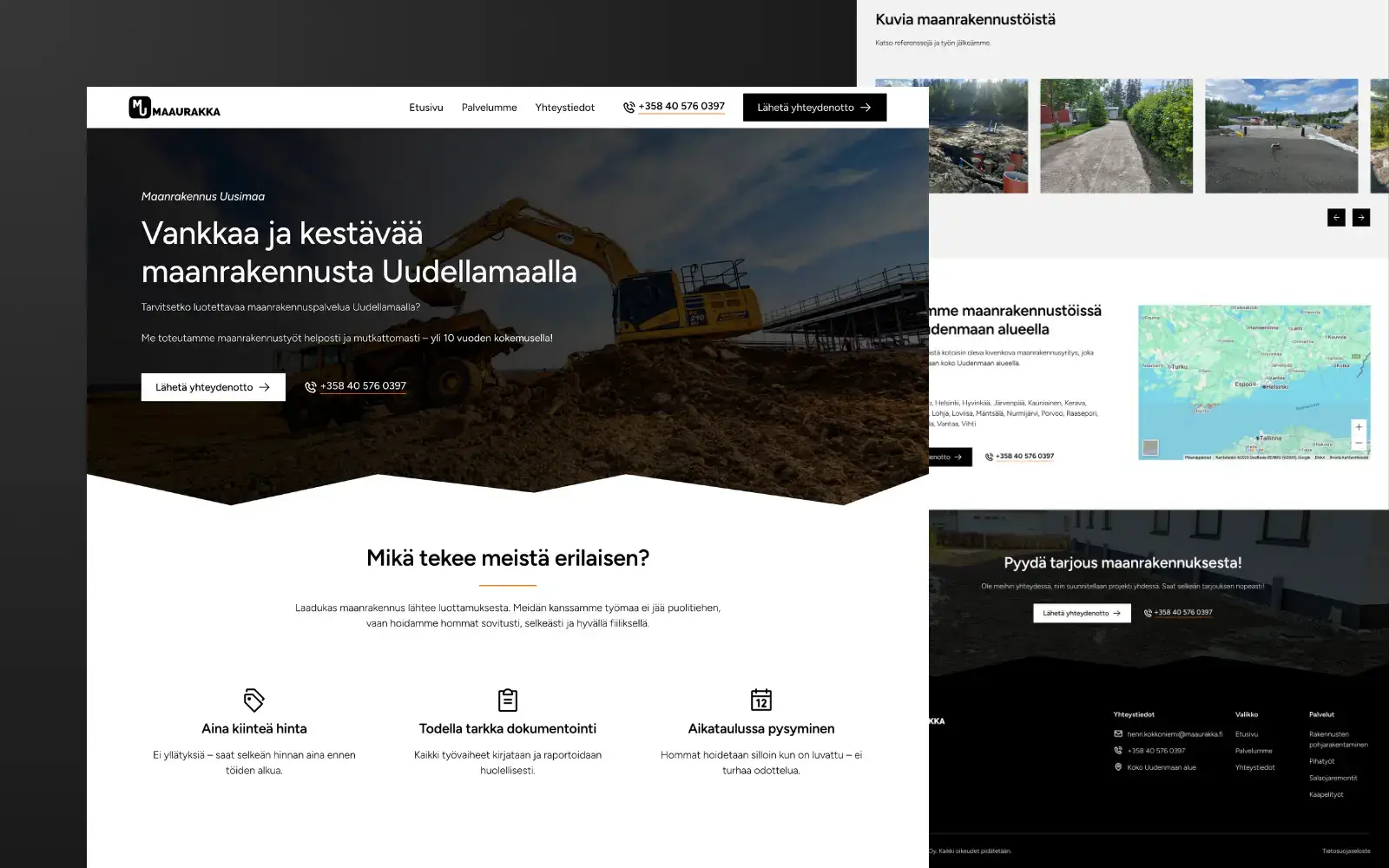
Task: Click the previous arrow in the gallery carousel
Action: (x=1336, y=218)
